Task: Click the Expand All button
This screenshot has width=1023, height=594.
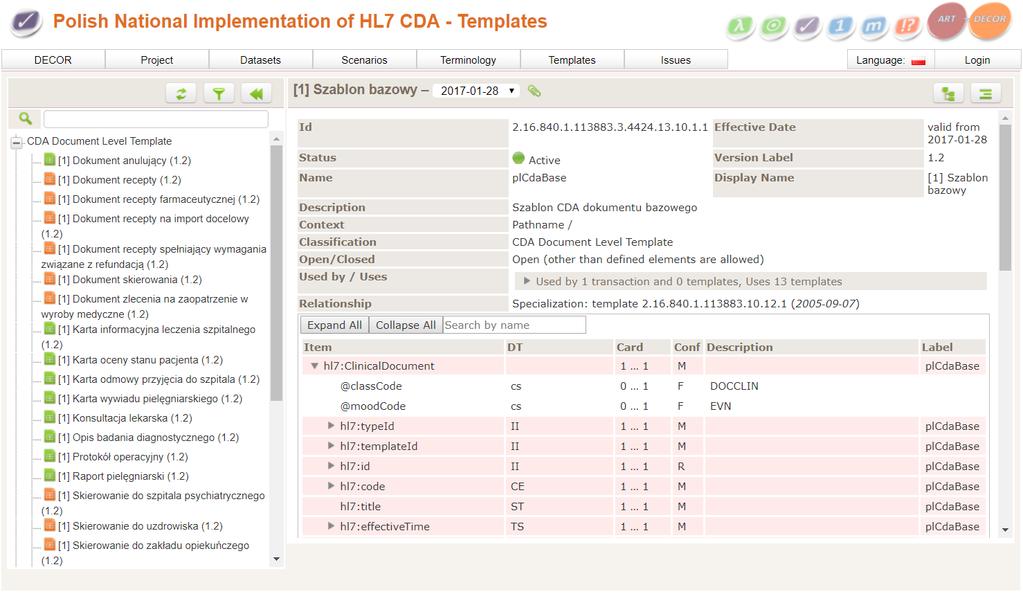Action: (x=334, y=325)
